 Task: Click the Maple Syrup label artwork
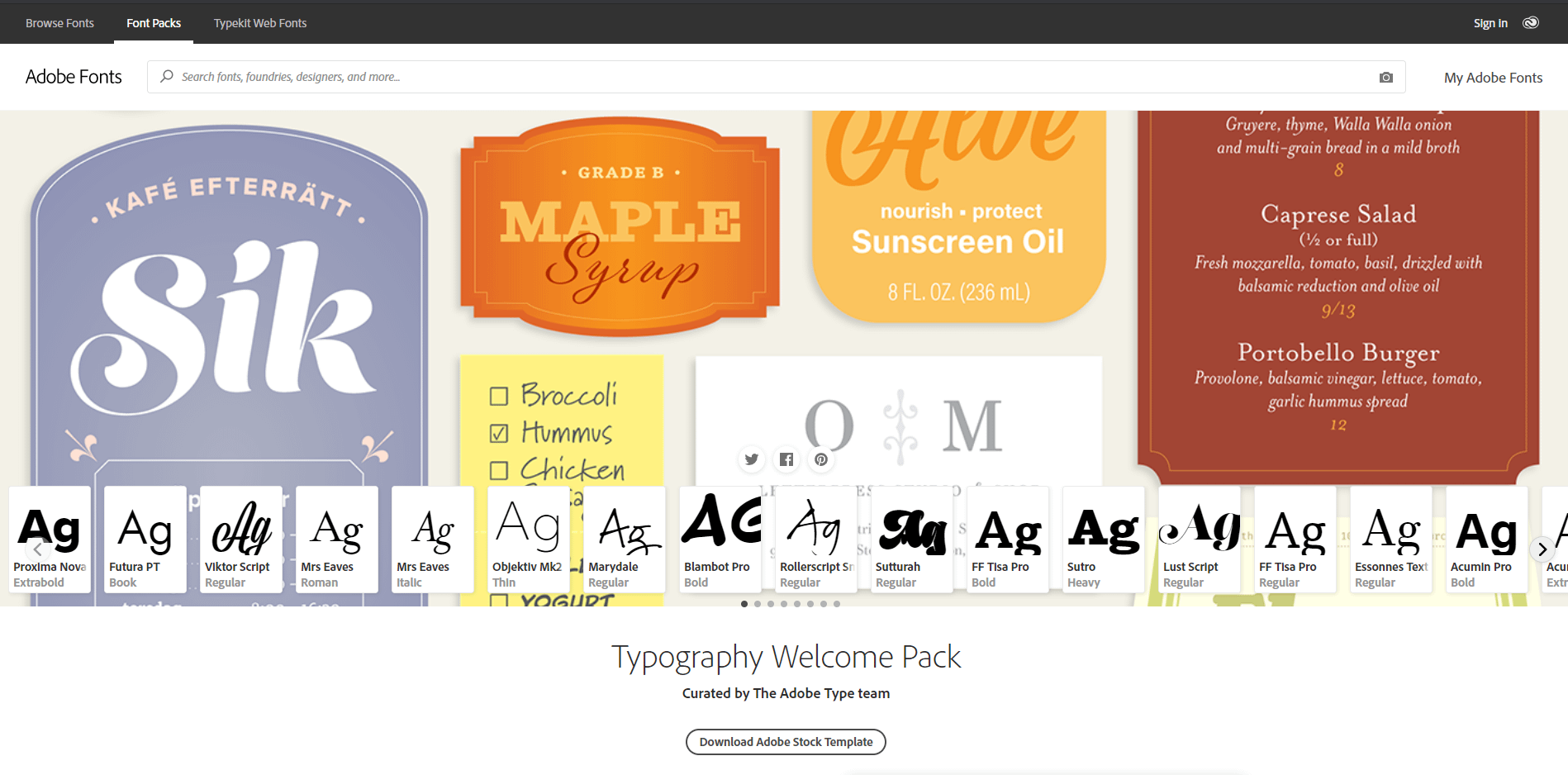620,227
